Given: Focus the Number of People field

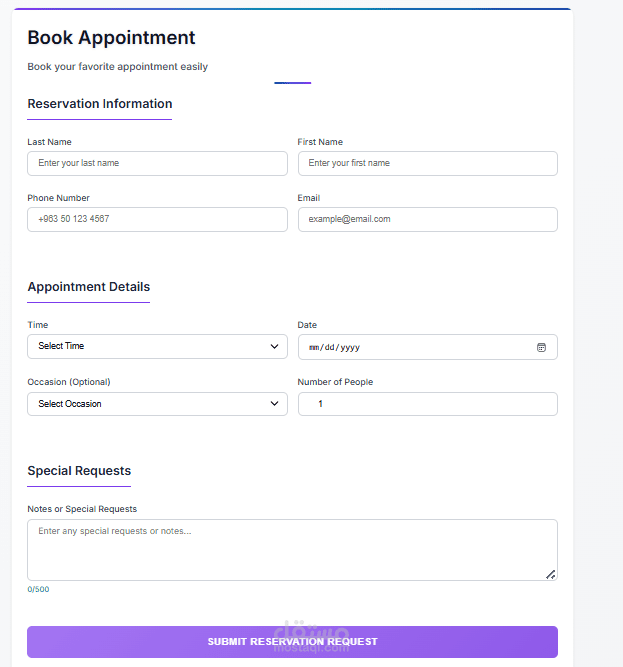Looking at the screenshot, I should pos(427,404).
